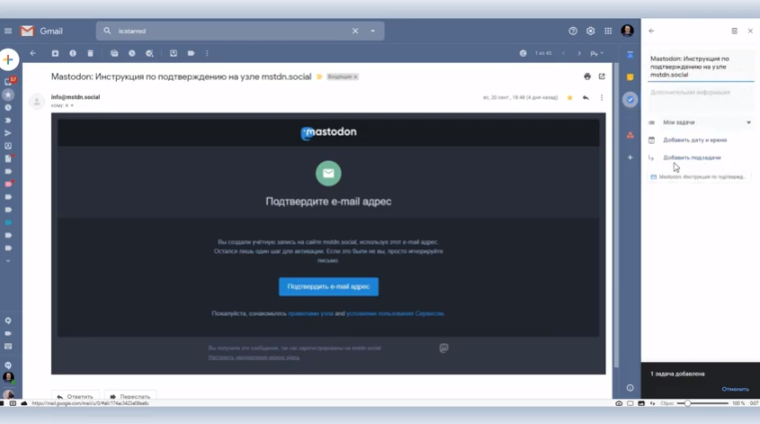Print the Mastodon email
The width and height of the screenshot is (760, 424).
pos(587,76)
